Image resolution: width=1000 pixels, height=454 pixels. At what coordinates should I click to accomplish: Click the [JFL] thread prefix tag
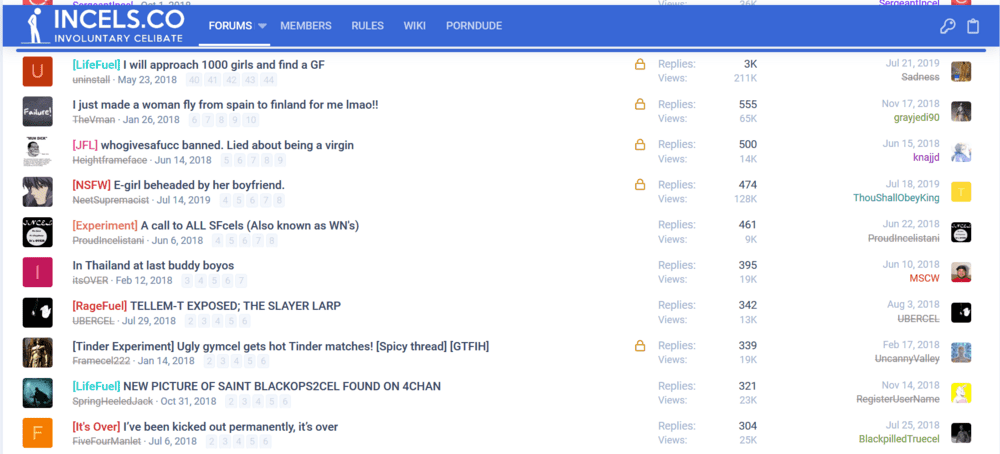[85, 145]
